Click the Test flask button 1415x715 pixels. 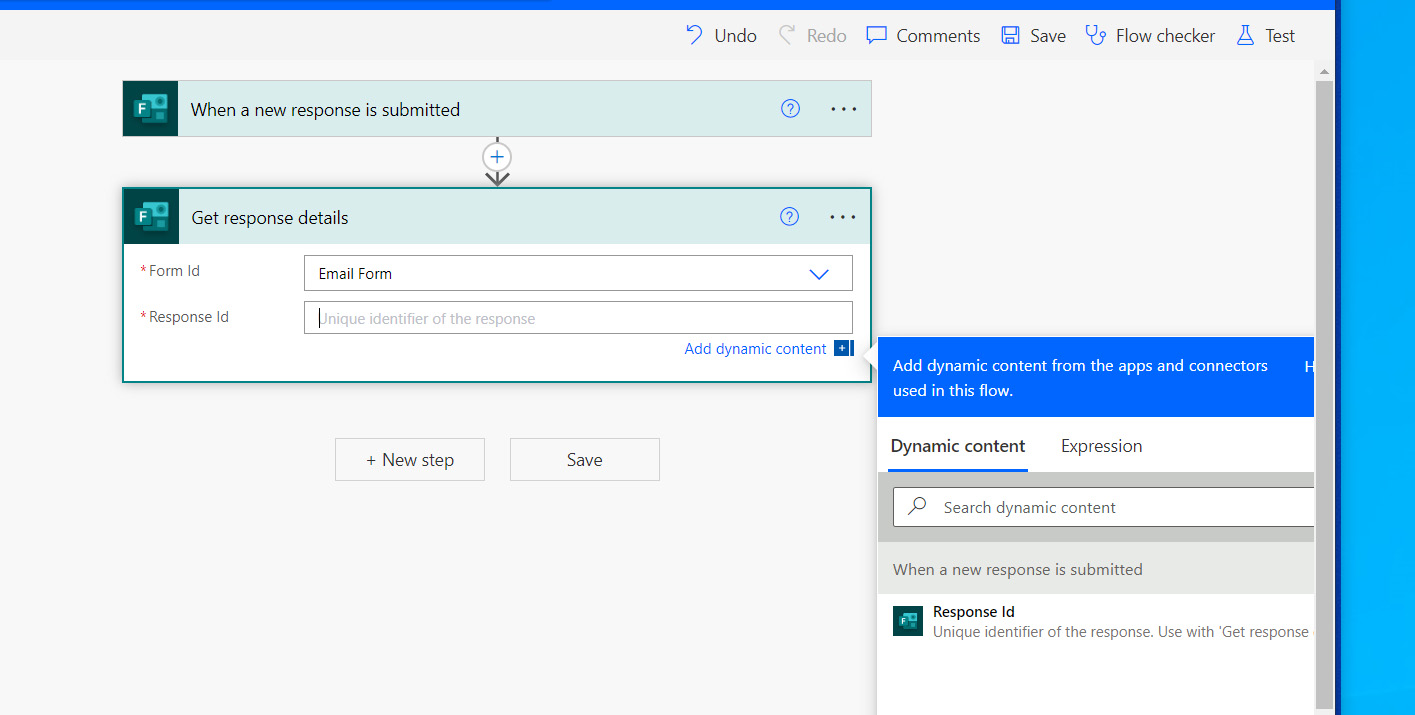[1265, 36]
